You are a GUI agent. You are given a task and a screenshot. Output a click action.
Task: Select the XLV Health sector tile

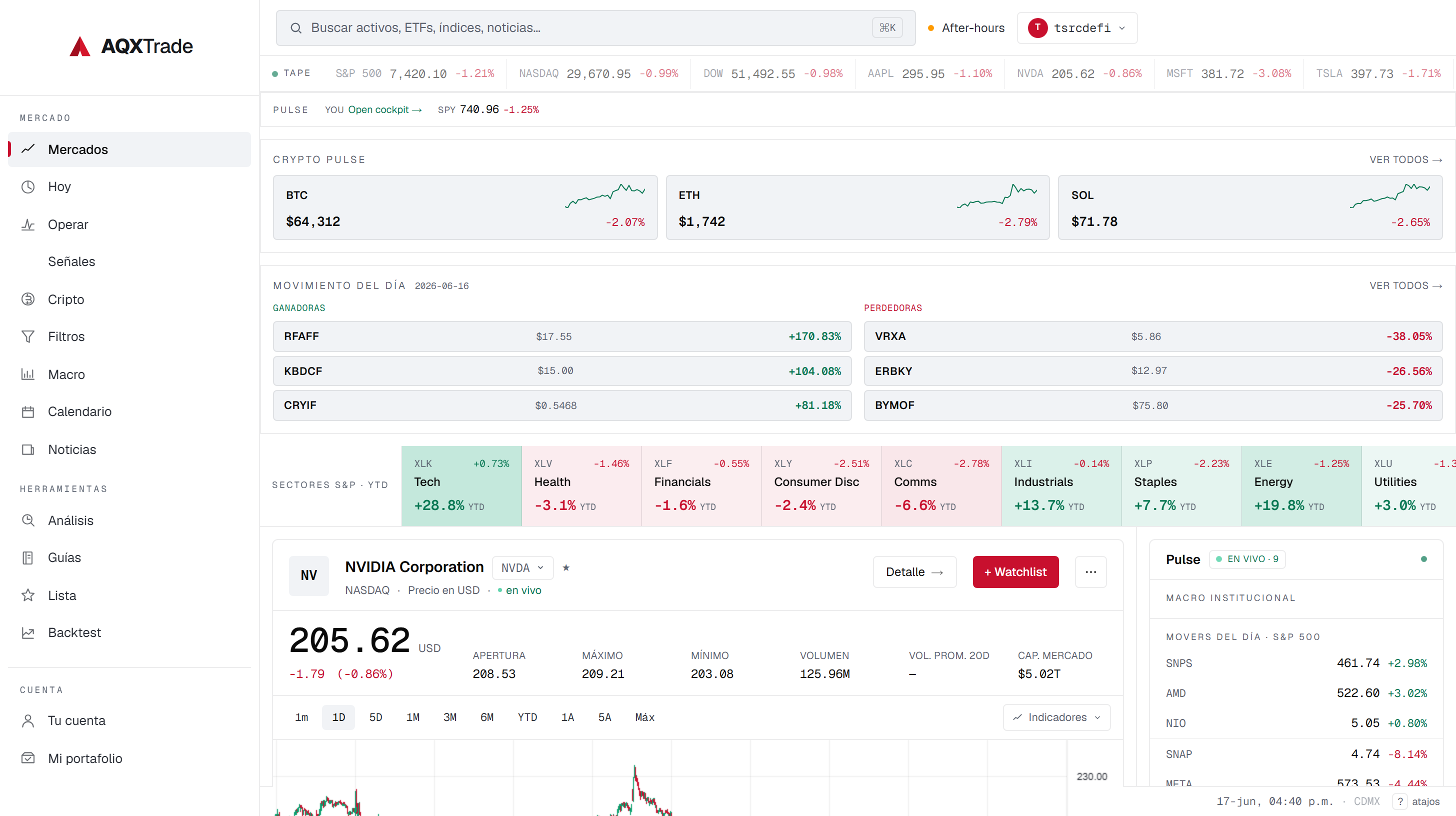(x=581, y=486)
